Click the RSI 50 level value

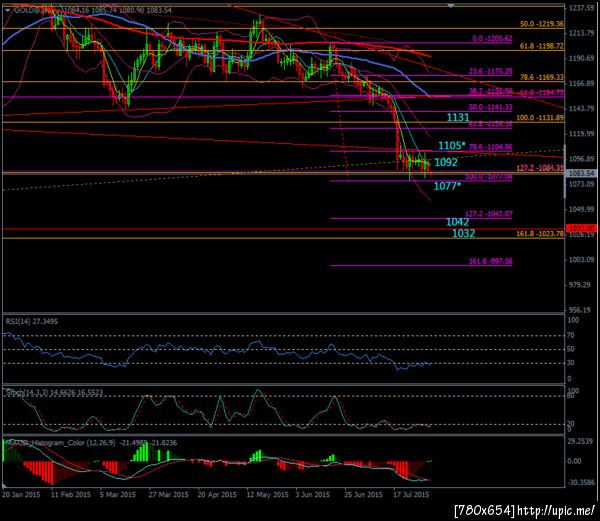(571, 349)
